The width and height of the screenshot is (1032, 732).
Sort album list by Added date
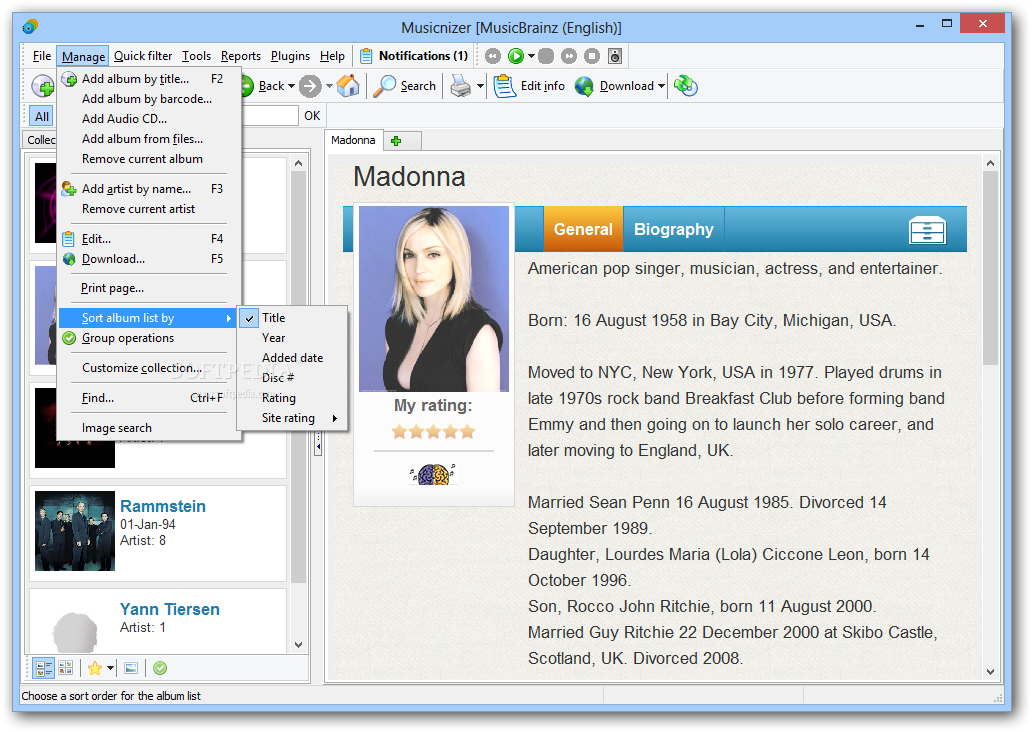(292, 358)
